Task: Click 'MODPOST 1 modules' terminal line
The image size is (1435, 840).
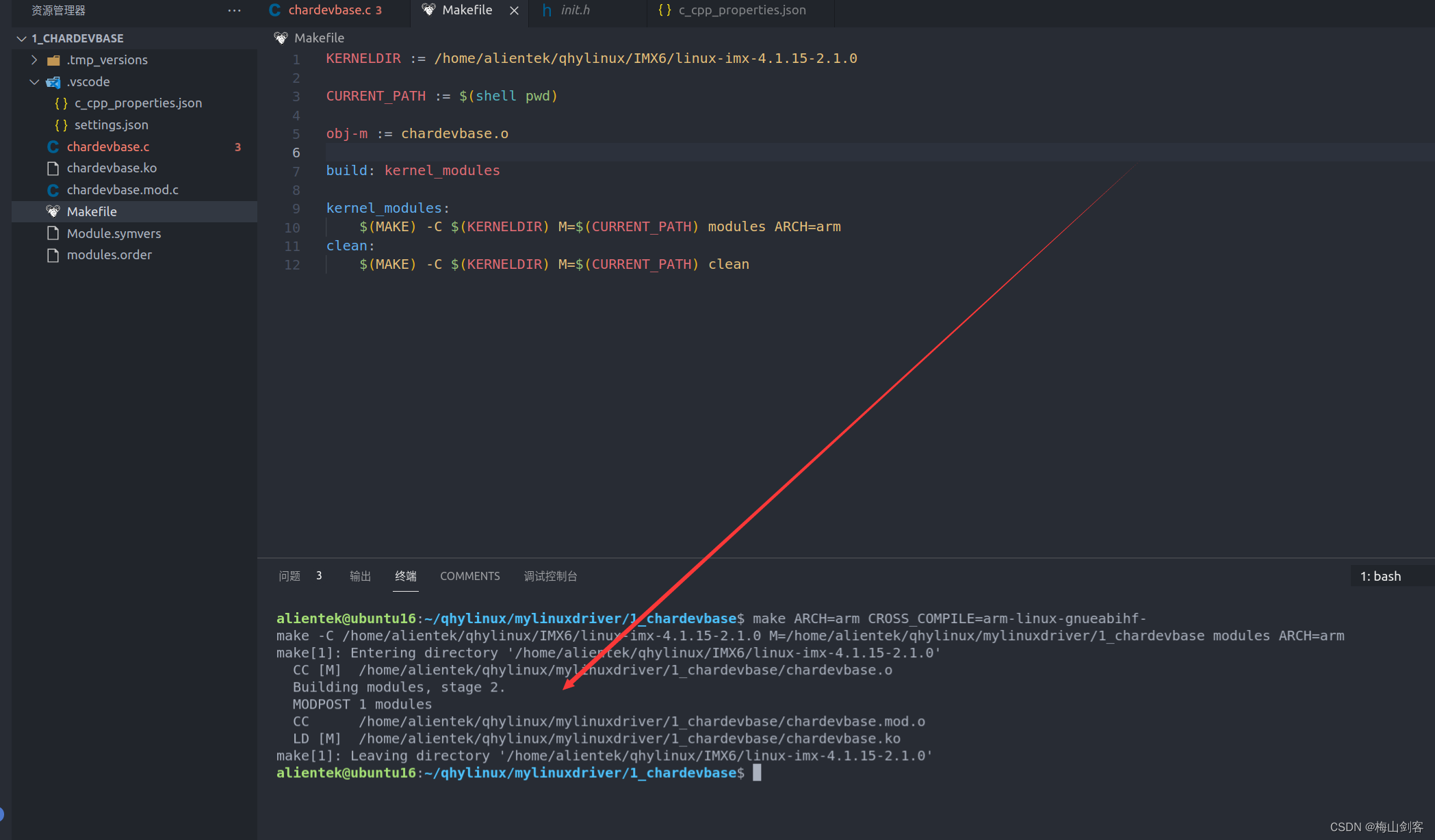Action: click(x=362, y=704)
